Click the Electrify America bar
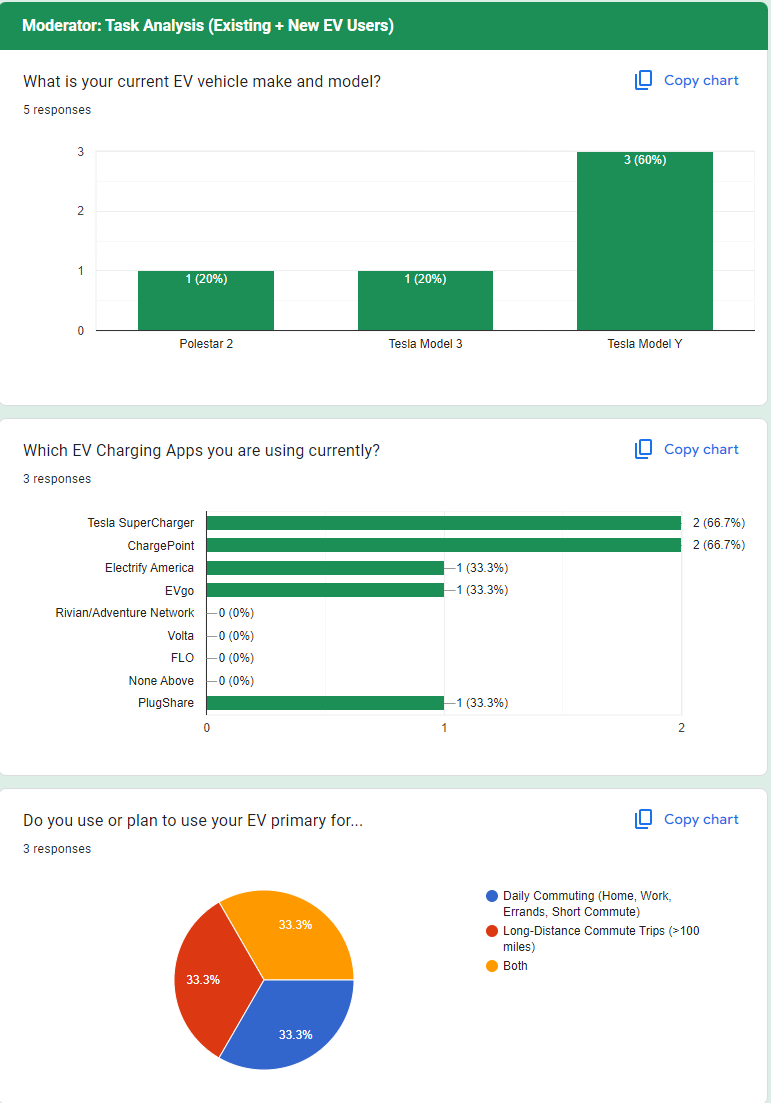Screen dimensions: 771x1103 click(x=325, y=568)
